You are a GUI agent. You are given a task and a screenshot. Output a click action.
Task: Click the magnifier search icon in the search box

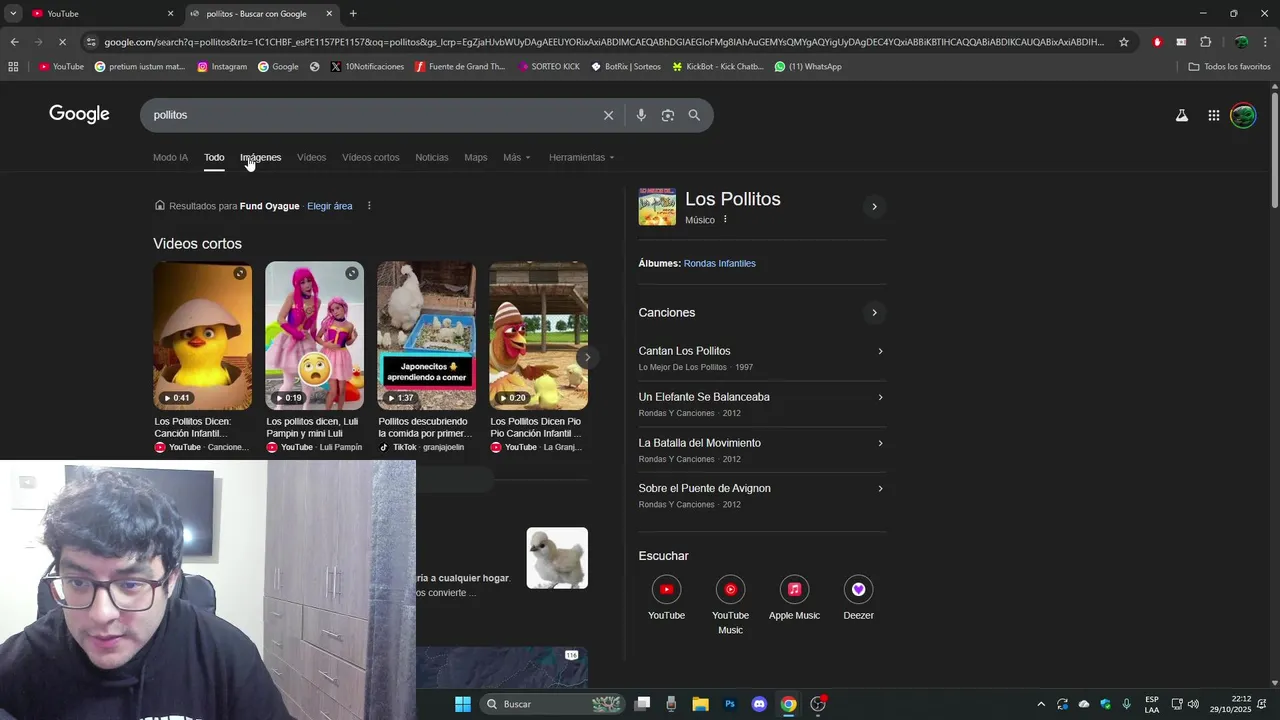click(x=694, y=115)
